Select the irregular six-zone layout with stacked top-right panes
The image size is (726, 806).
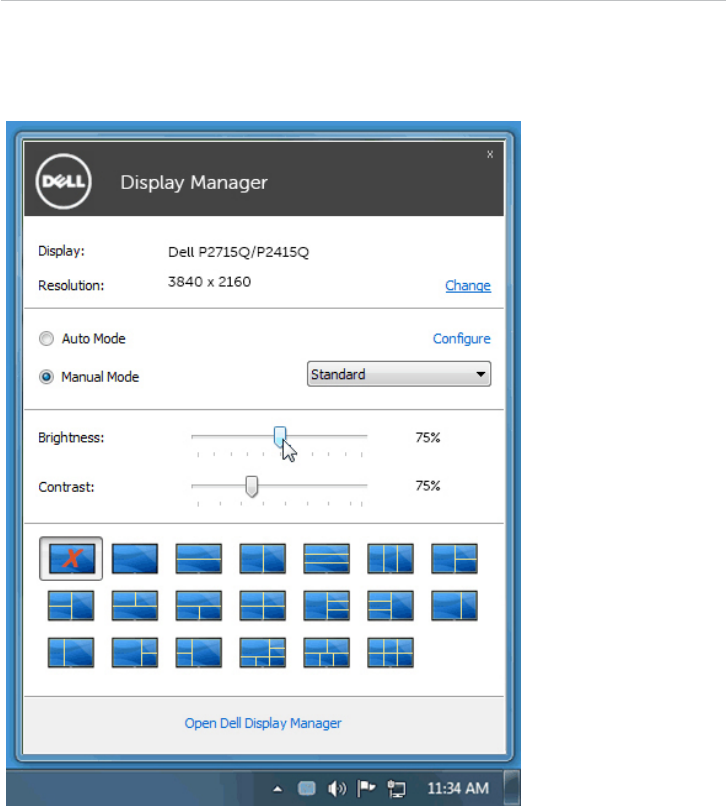click(x=262, y=653)
